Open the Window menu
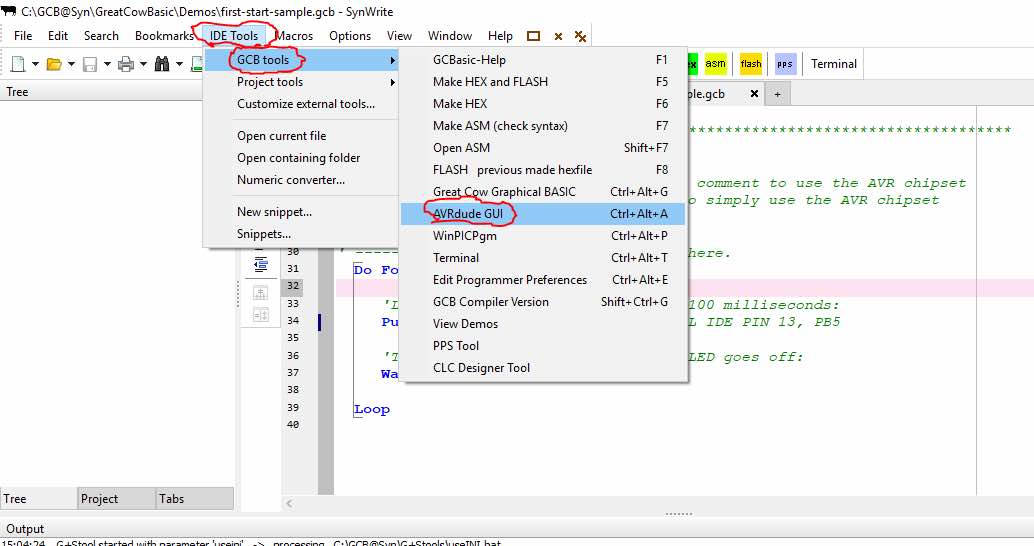1034x546 pixels. (450, 36)
